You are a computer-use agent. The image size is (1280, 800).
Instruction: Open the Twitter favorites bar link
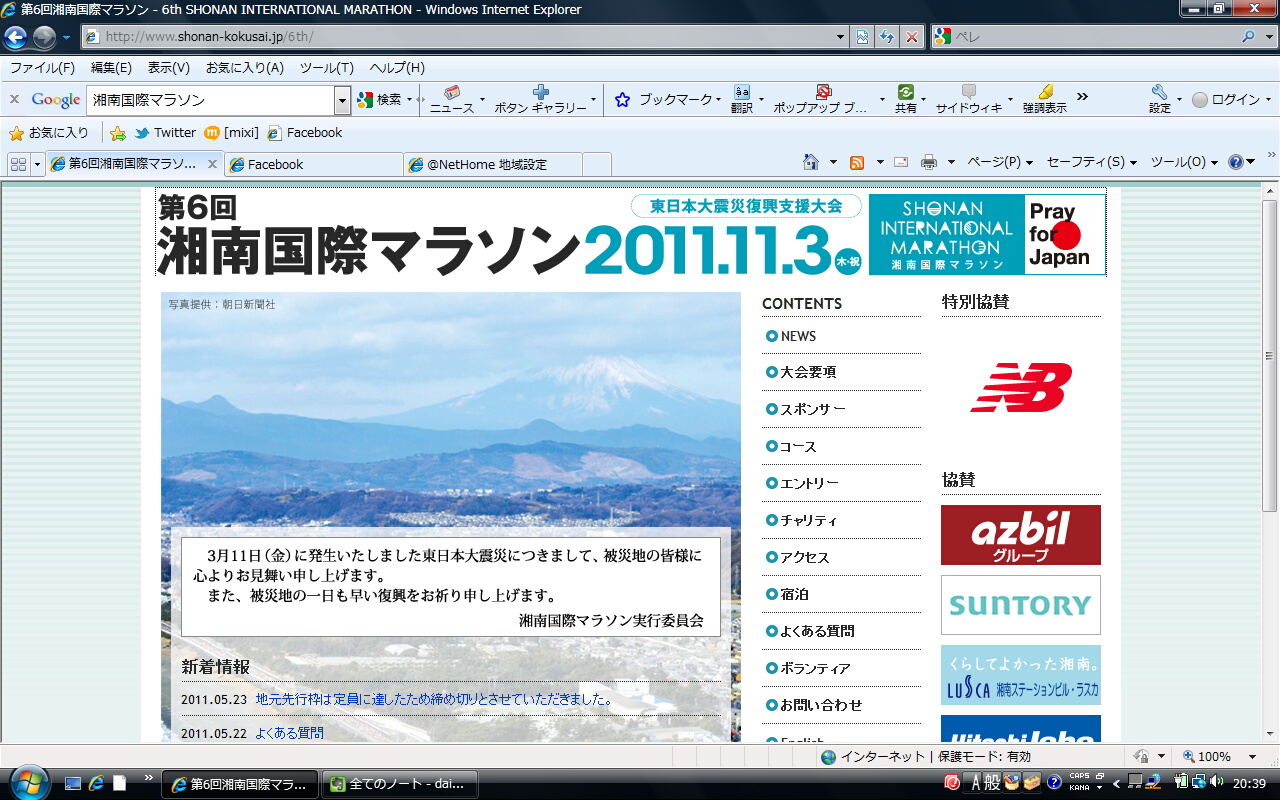point(165,133)
